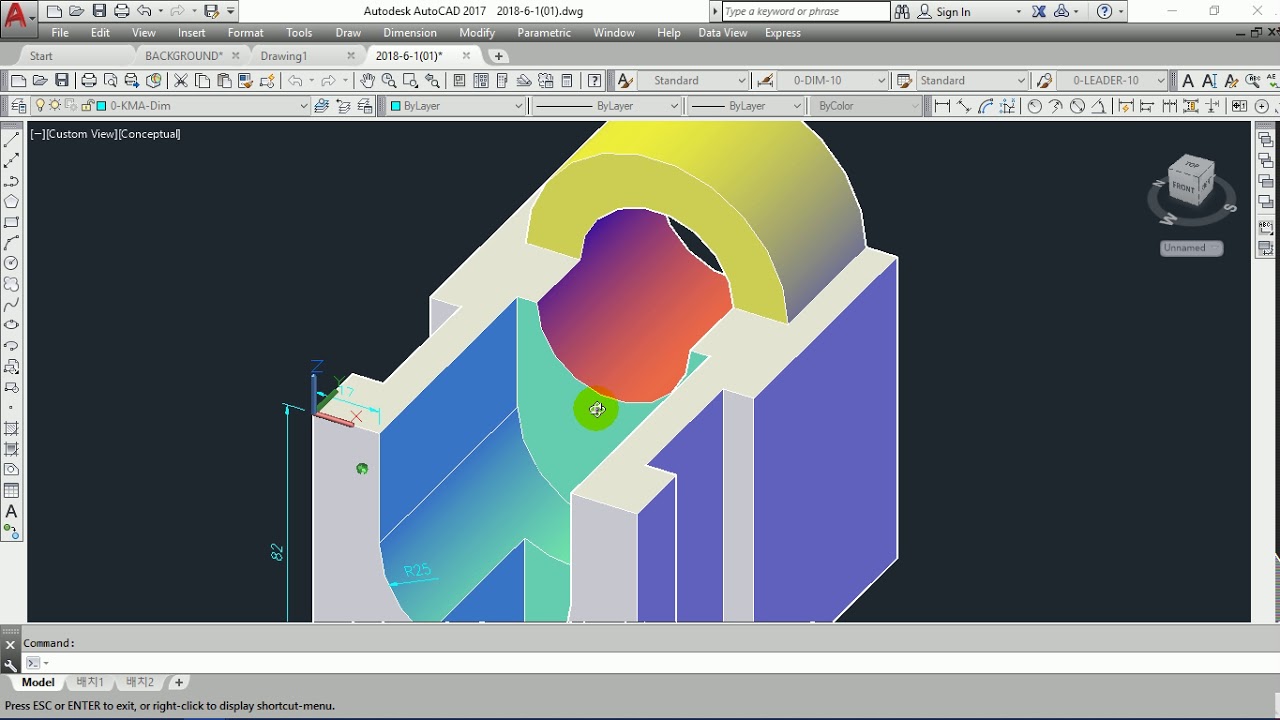Add a new layout with plus button
Screen dimensions: 1280x720
179,682
